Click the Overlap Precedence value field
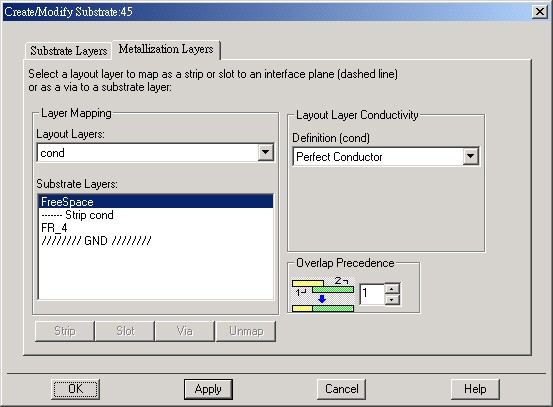553x407 pixels. click(x=372, y=294)
